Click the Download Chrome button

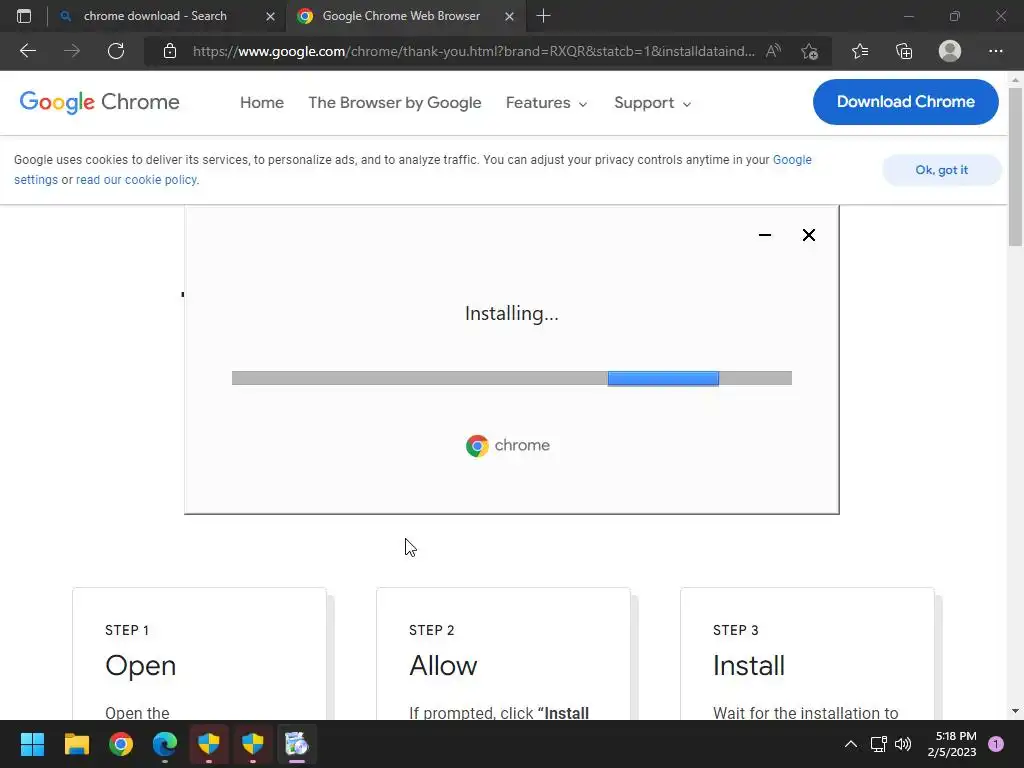pos(905,102)
